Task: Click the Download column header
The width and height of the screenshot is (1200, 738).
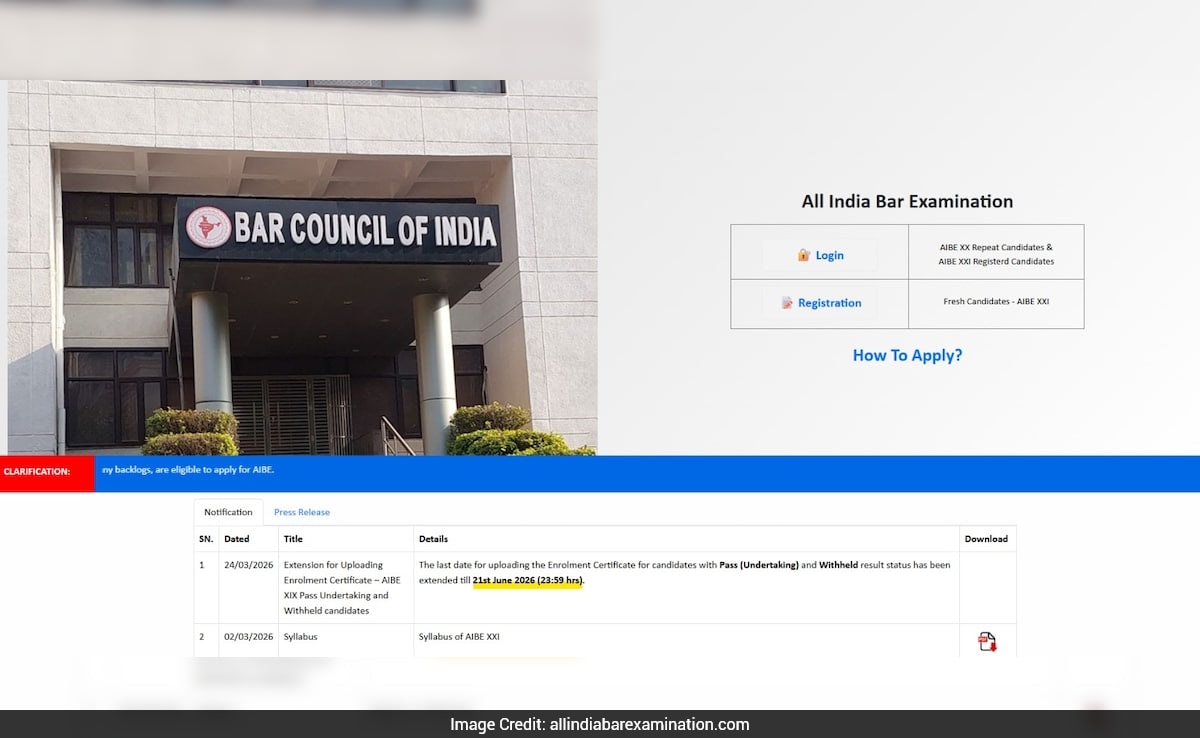Action: [x=986, y=539]
